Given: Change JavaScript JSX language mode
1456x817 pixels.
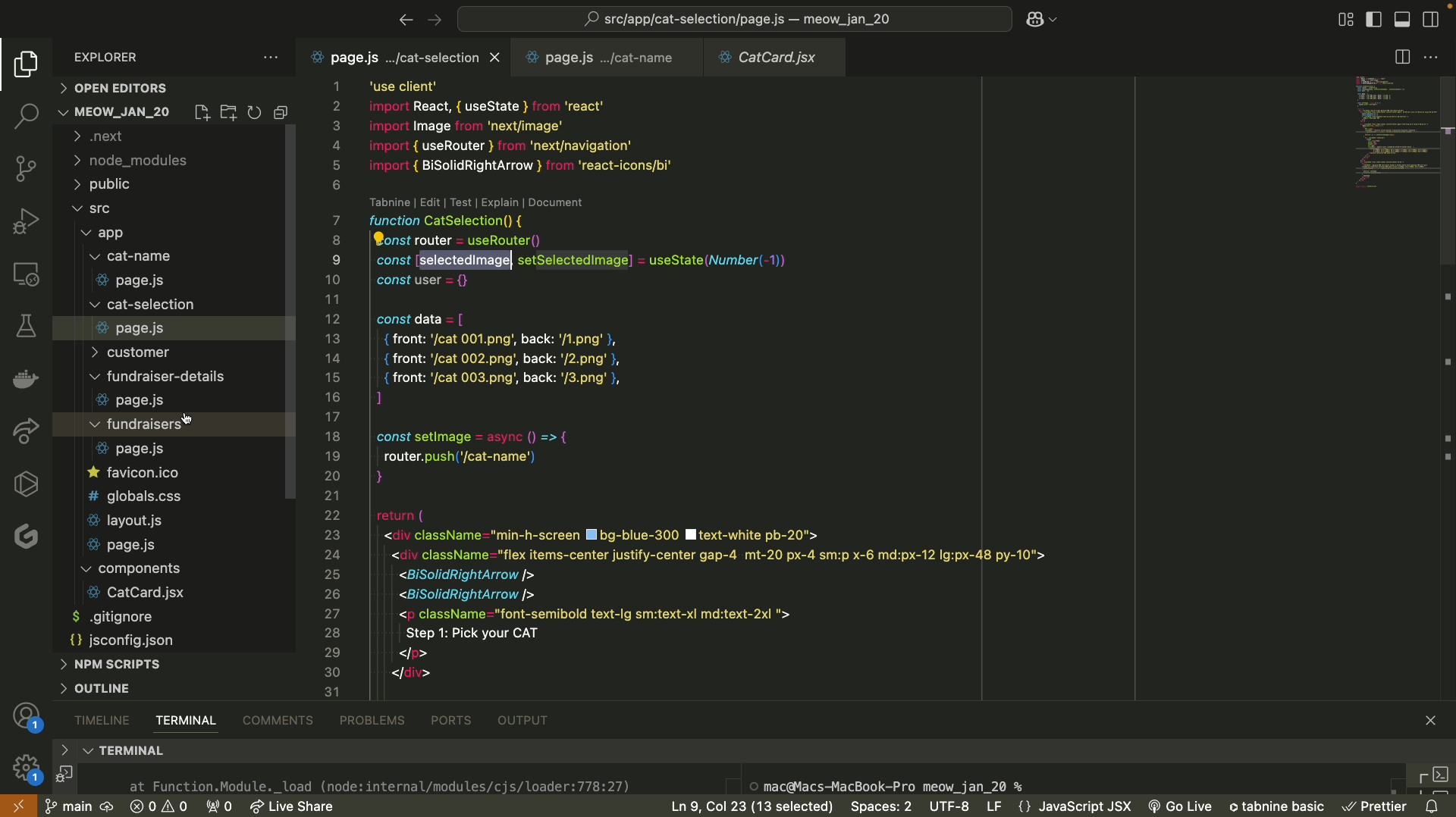Looking at the screenshot, I should click(1084, 806).
